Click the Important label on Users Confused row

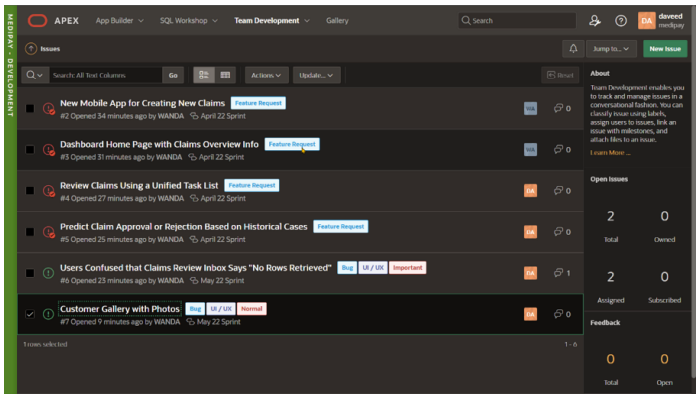coord(407,267)
